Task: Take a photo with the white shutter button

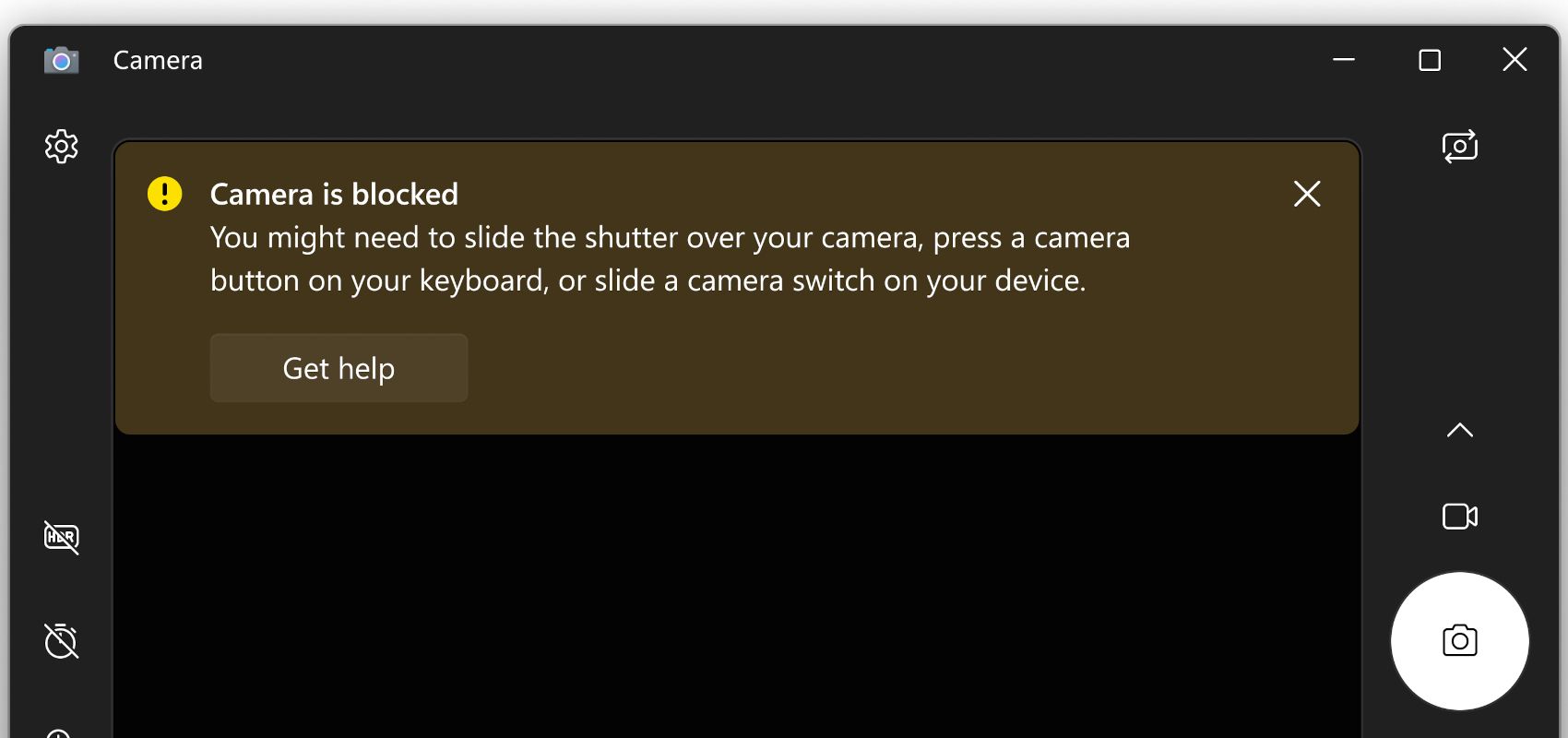Action: click(x=1459, y=641)
